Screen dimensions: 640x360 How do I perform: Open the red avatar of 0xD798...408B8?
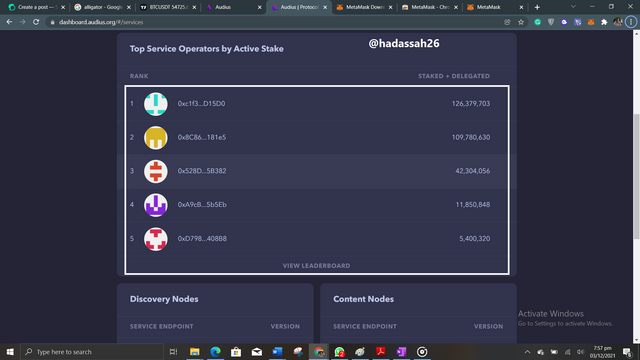click(x=156, y=239)
